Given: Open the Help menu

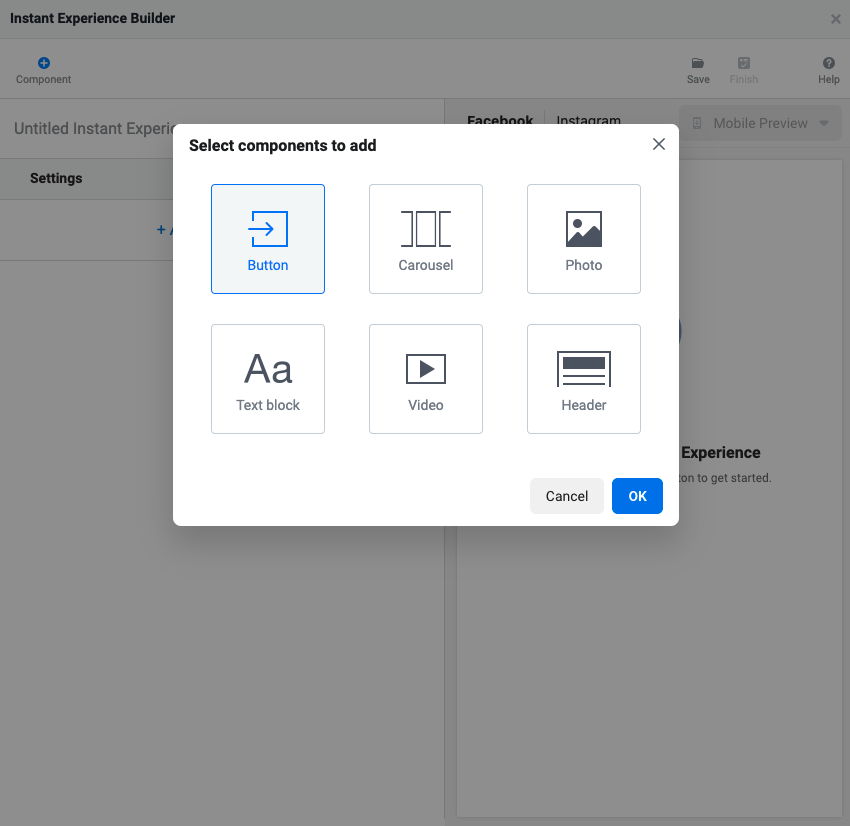Looking at the screenshot, I should tap(828, 70).
